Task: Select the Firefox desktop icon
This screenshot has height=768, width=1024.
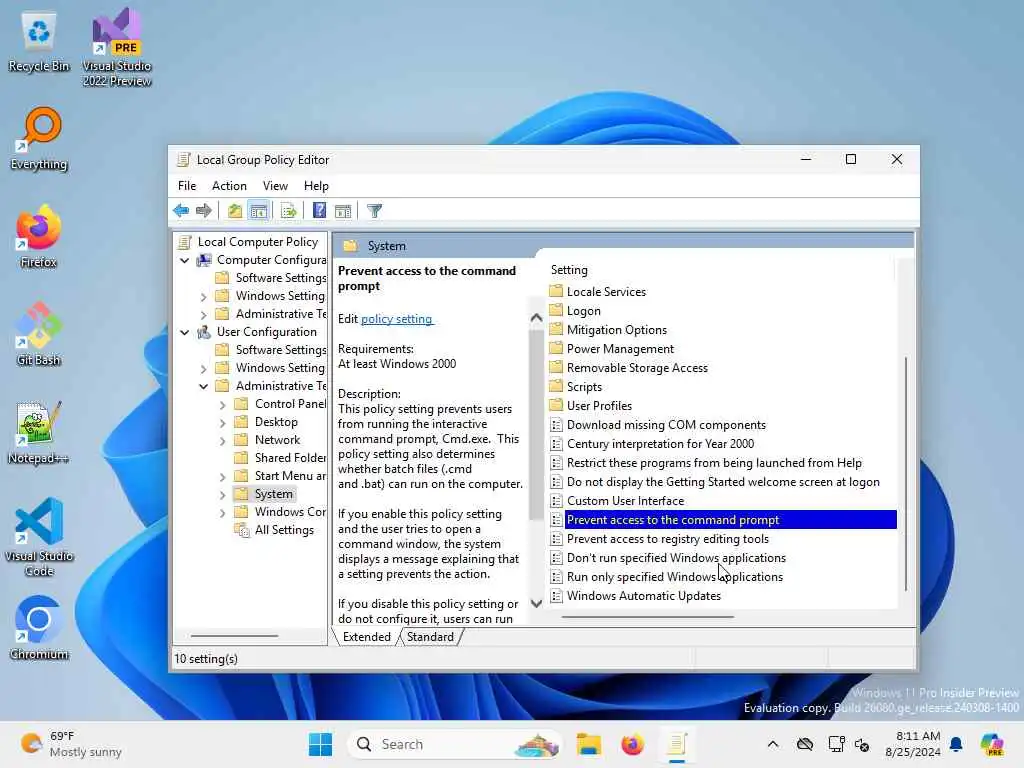Action: [x=39, y=237]
